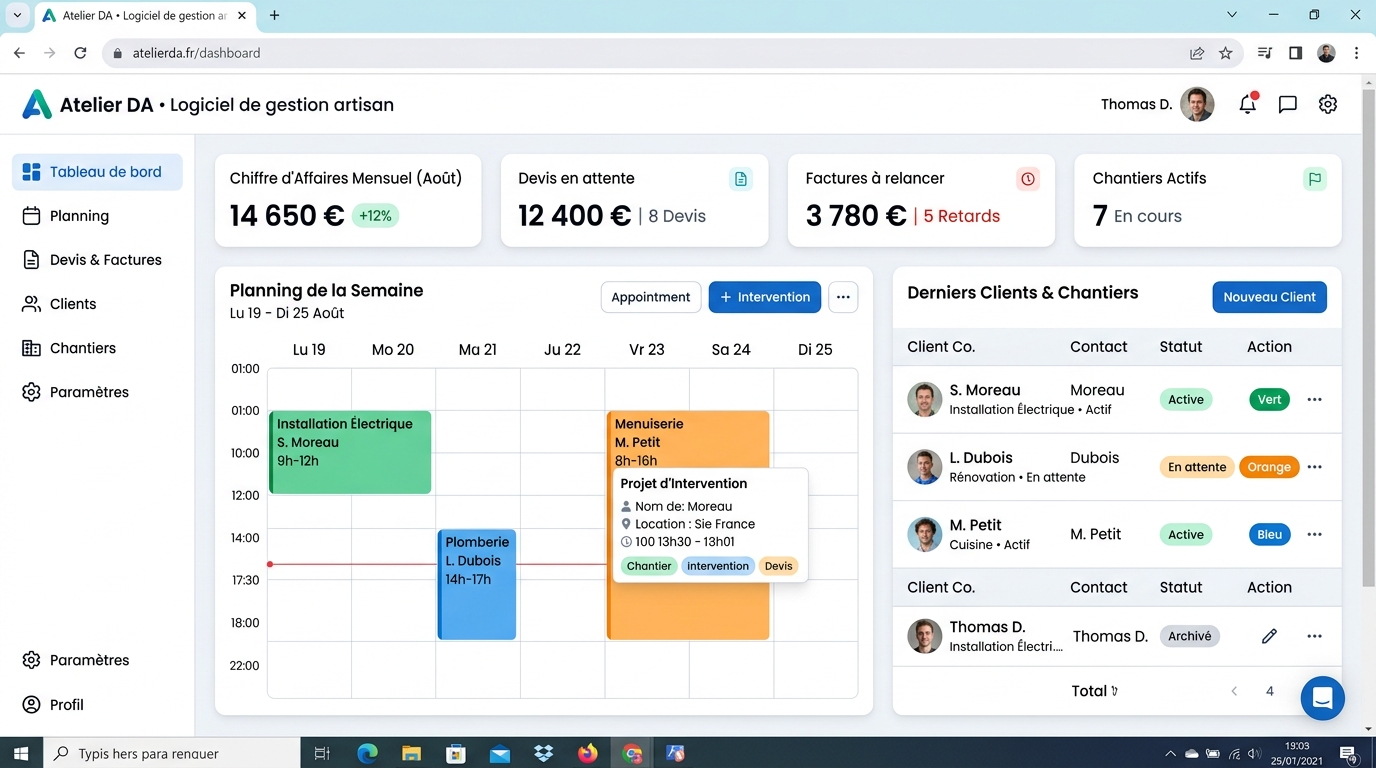Open a new browser tab

(x=274, y=15)
